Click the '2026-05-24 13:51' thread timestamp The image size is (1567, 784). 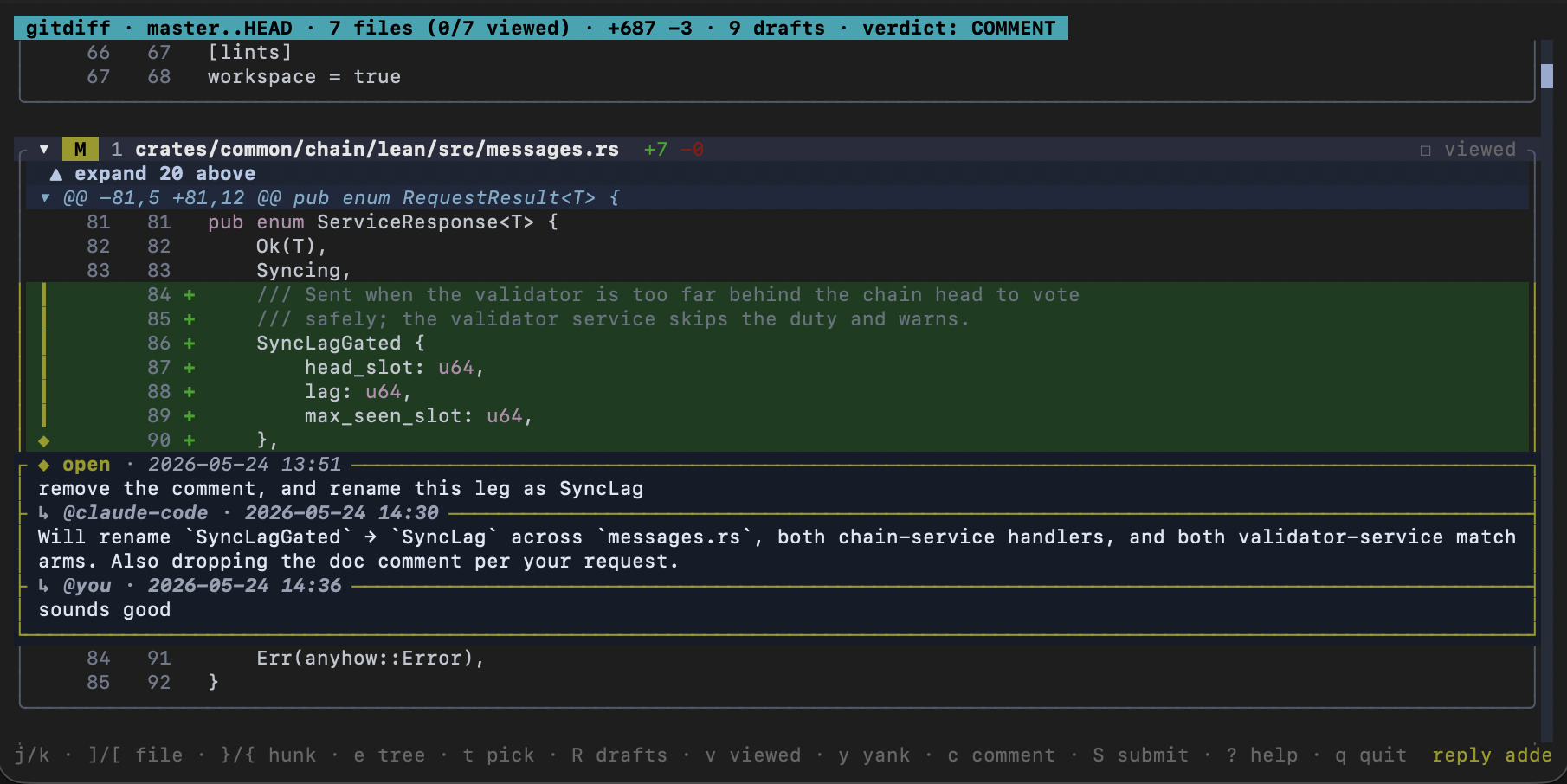[245, 465]
